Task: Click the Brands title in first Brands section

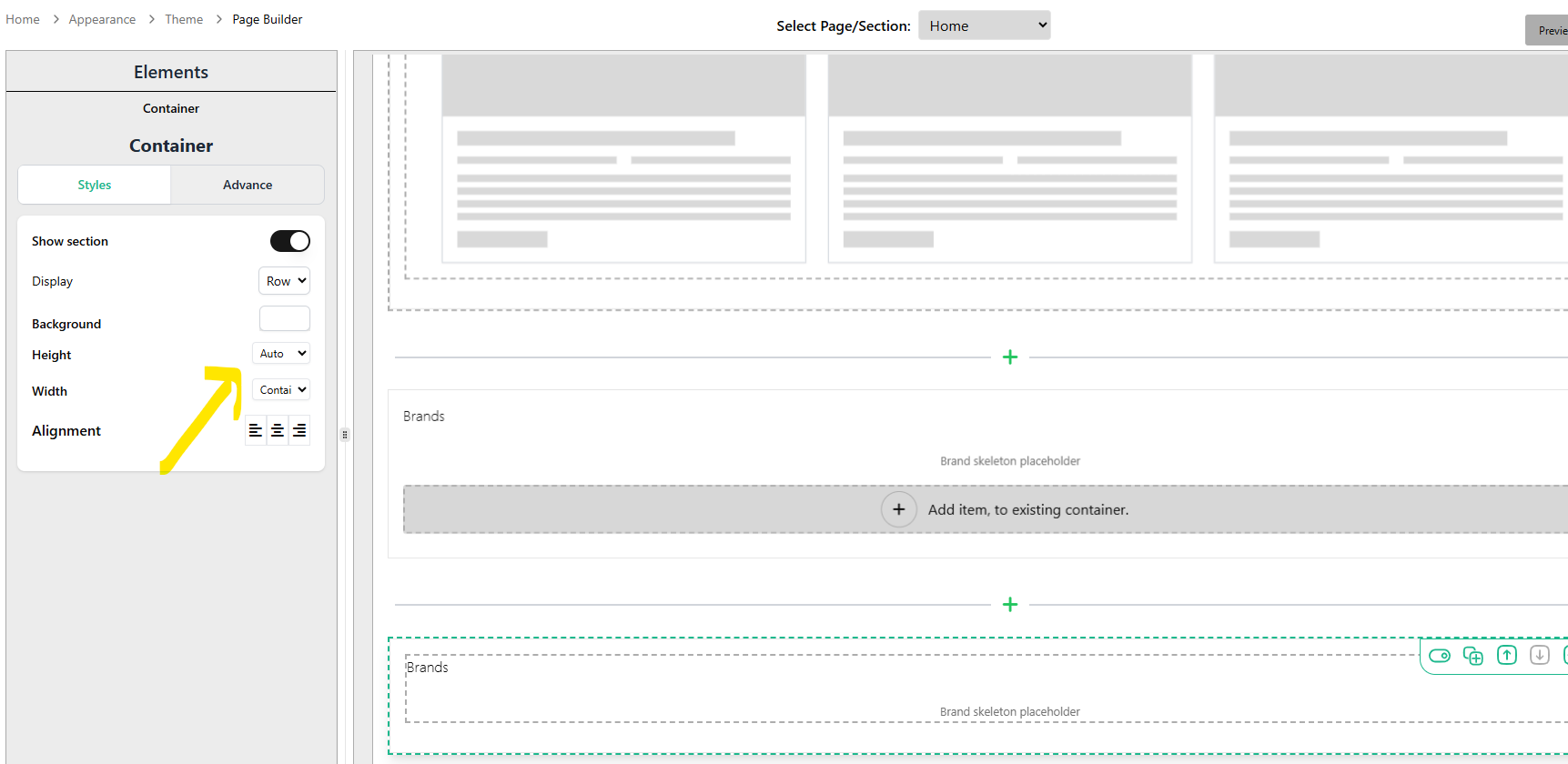Action: click(x=424, y=416)
